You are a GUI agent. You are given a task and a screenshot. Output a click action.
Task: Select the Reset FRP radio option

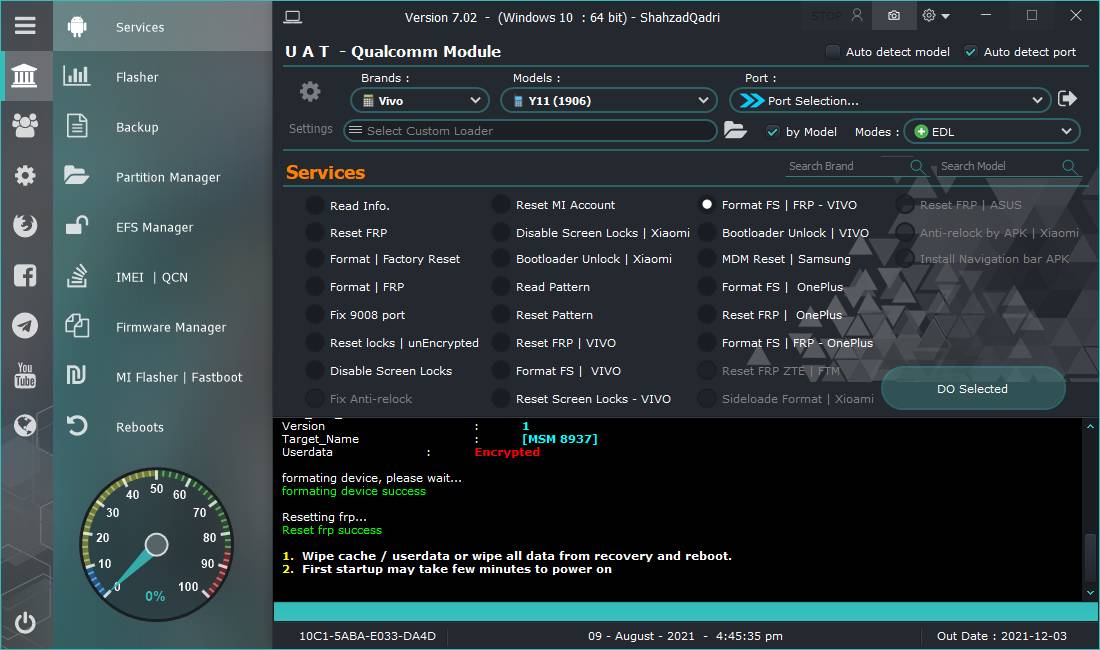click(x=315, y=233)
